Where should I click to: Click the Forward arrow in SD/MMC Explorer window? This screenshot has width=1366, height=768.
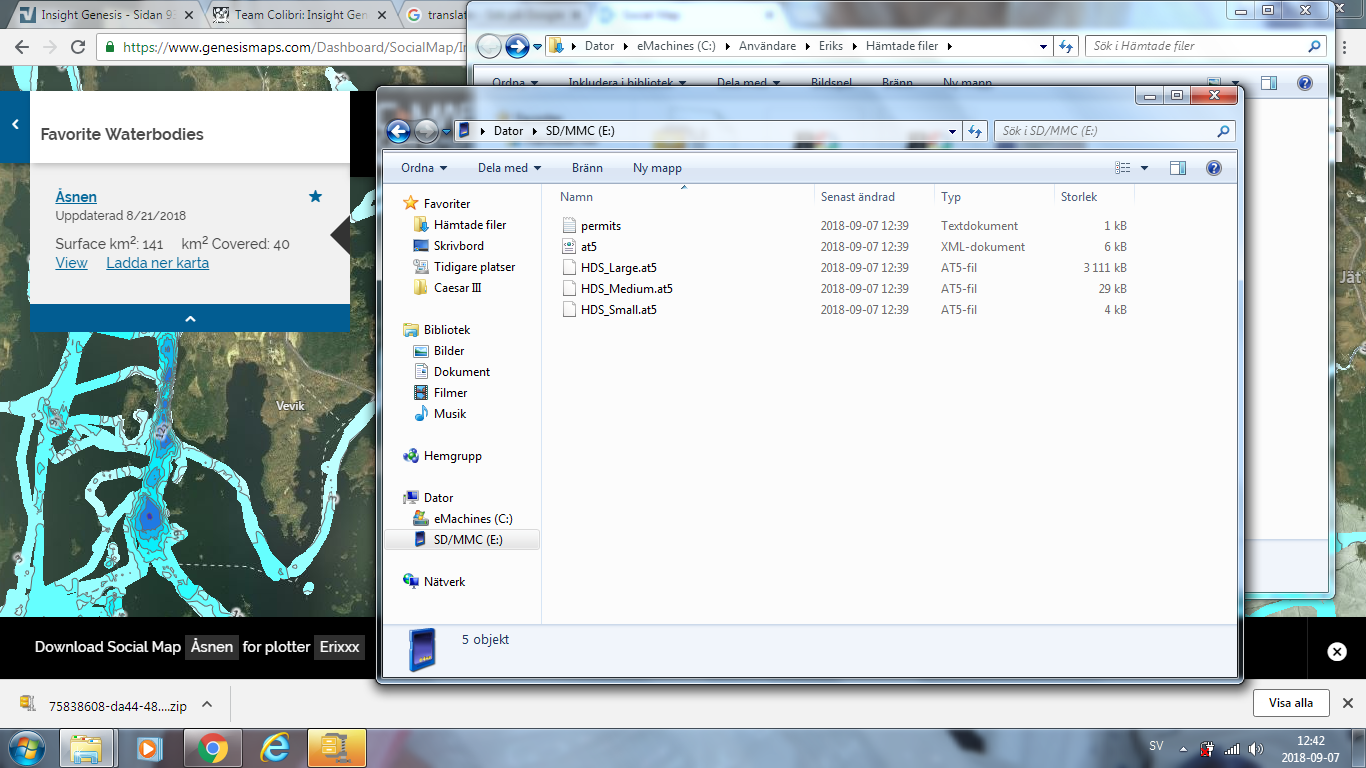point(426,131)
